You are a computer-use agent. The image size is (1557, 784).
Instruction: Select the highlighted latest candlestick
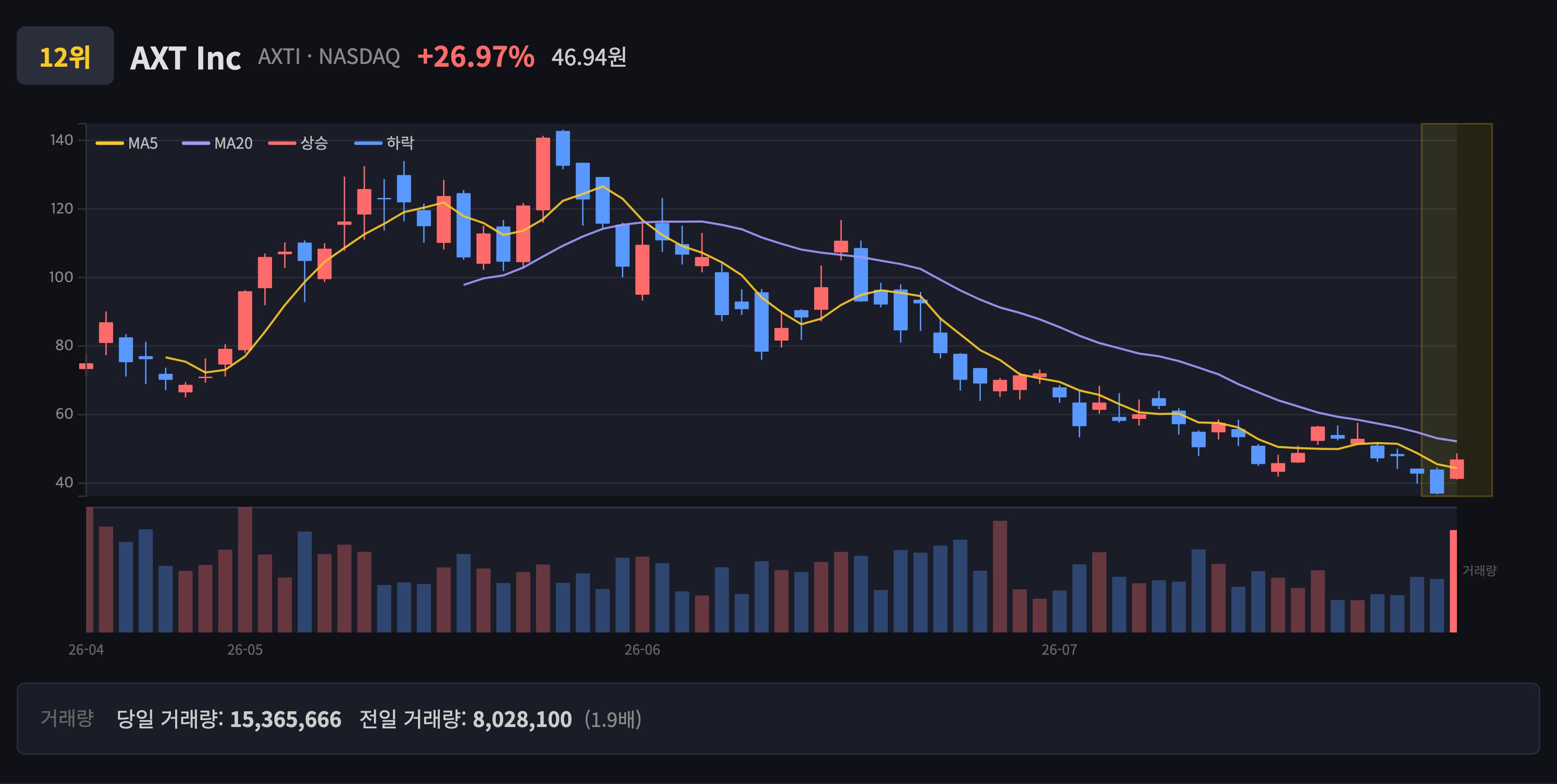click(1456, 469)
